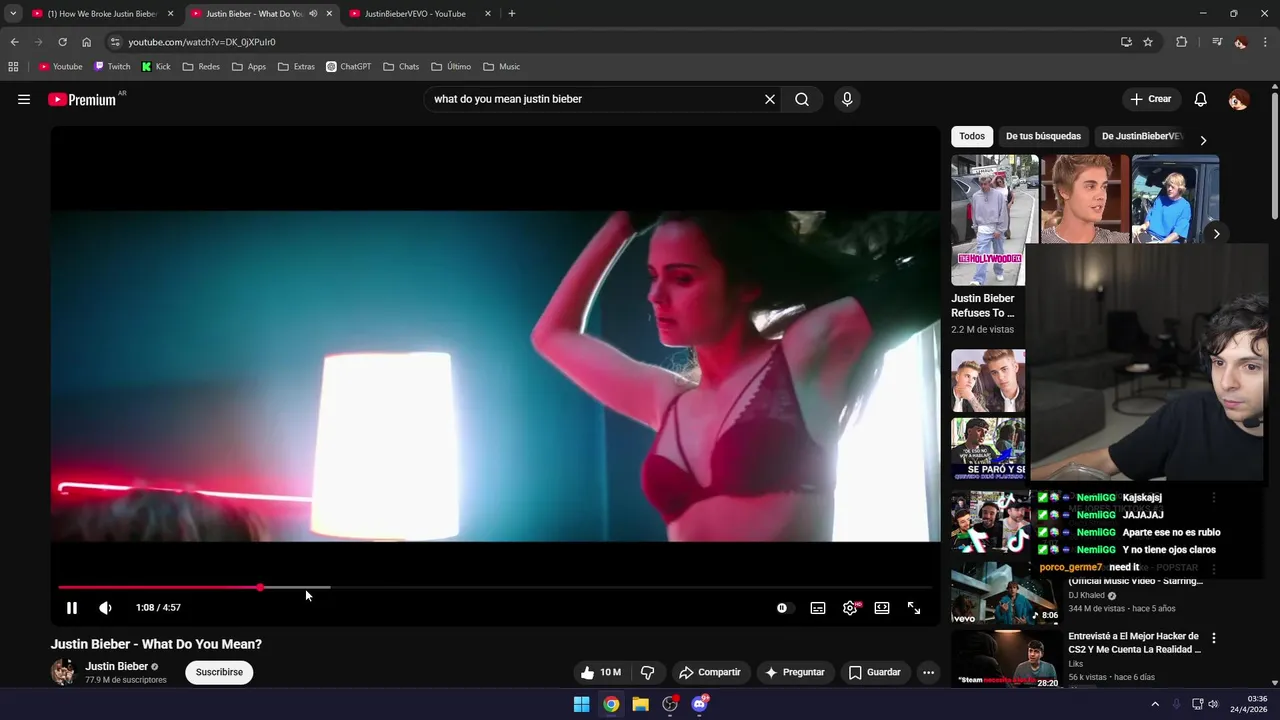Go to YouTube home via the Premium logo
The image size is (1280, 720).
(82, 99)
